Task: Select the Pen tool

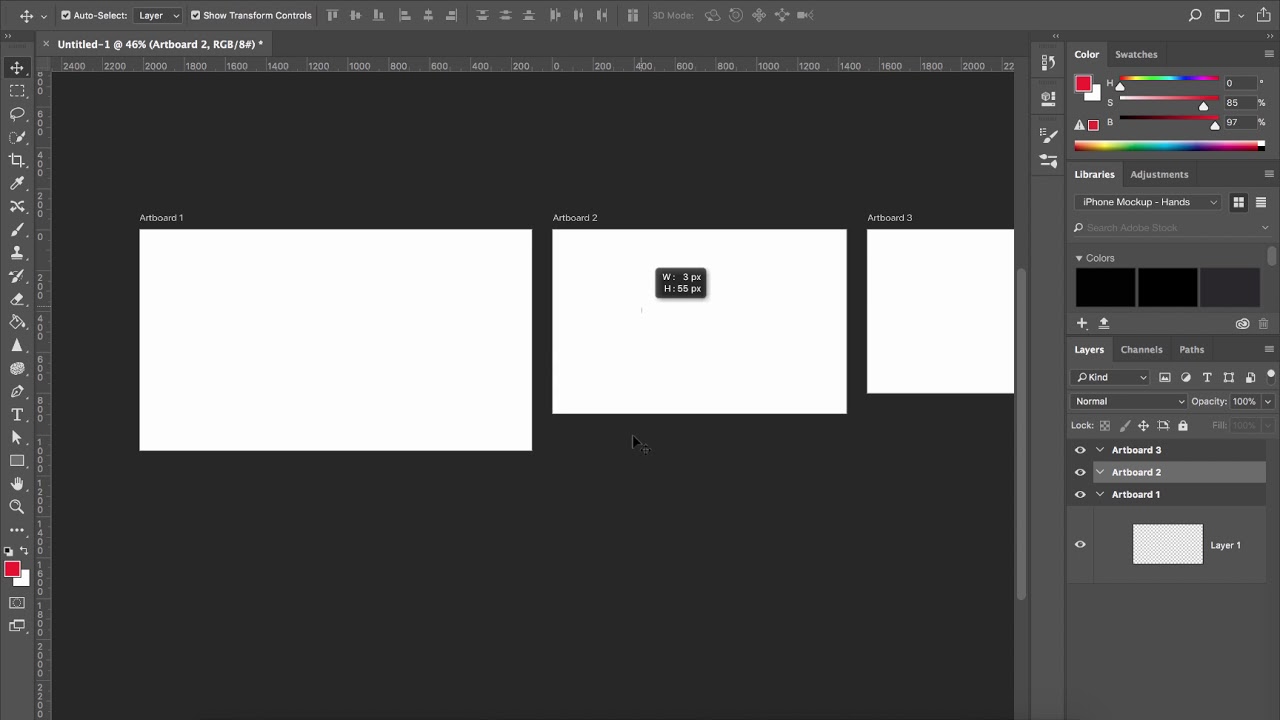Action: (x=17, y=391)
